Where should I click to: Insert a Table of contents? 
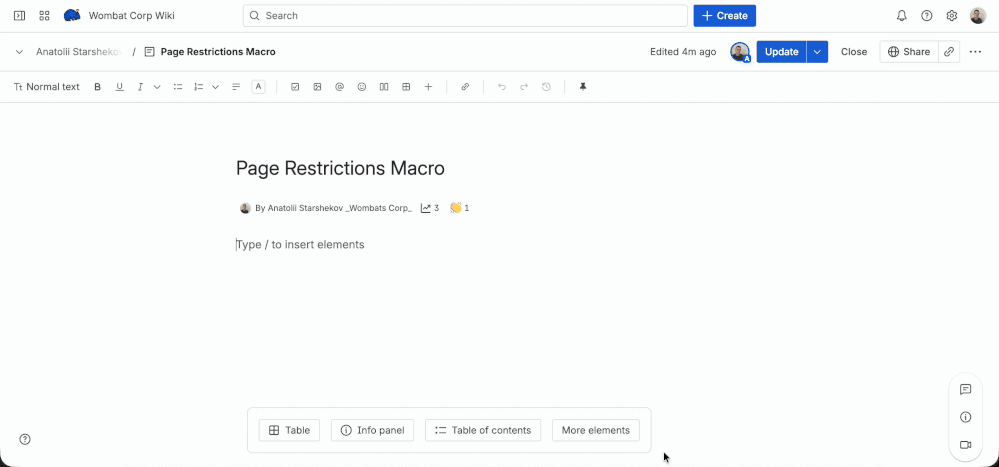pyautogui.click(x=483, y=430)
